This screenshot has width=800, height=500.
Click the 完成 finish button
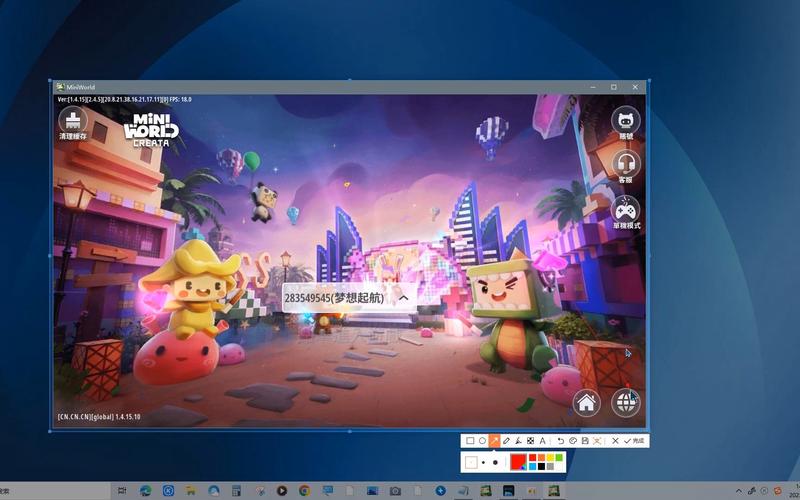tap(634, 441)
